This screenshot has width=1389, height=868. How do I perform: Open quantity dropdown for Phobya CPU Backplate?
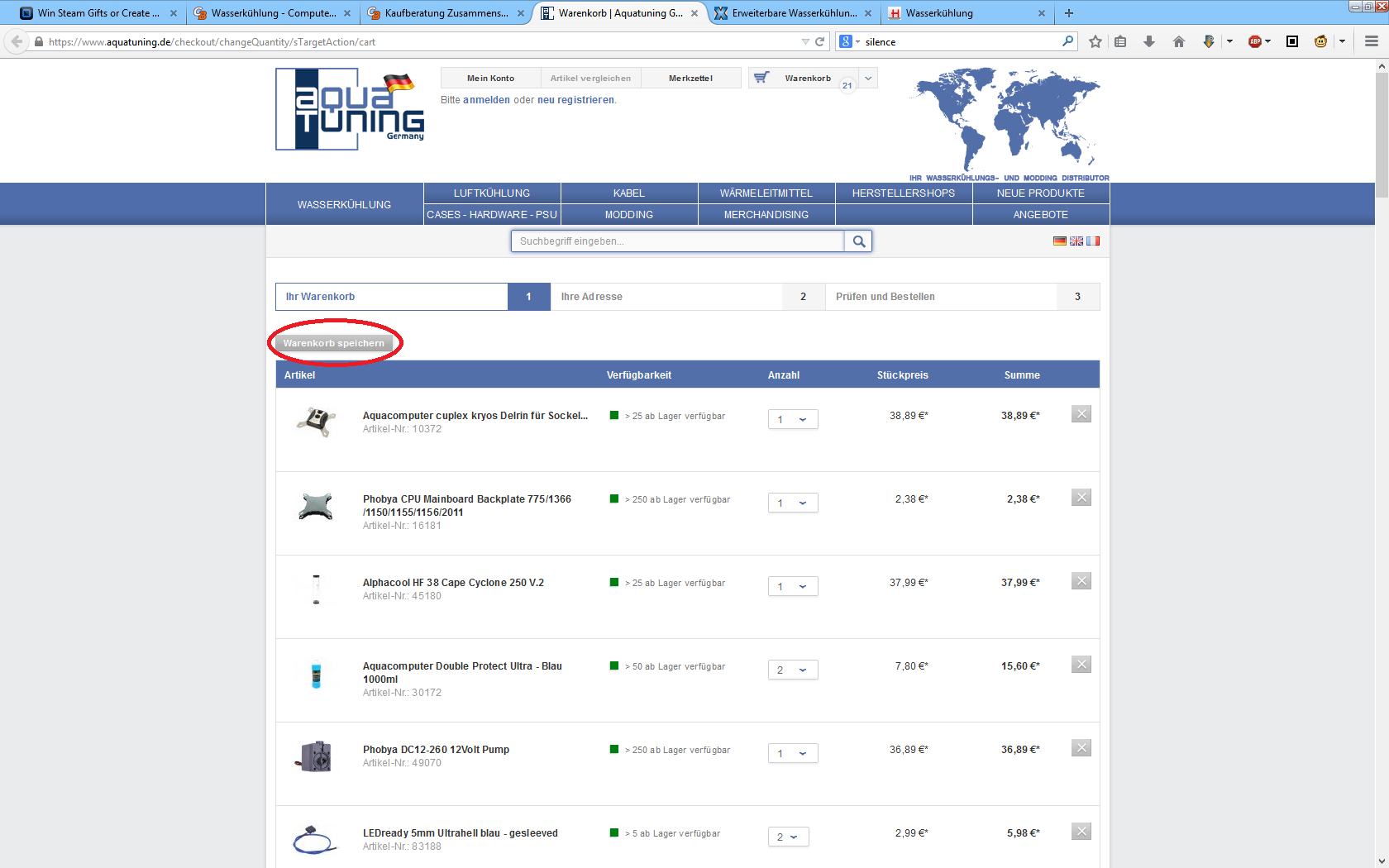[793, 503]
